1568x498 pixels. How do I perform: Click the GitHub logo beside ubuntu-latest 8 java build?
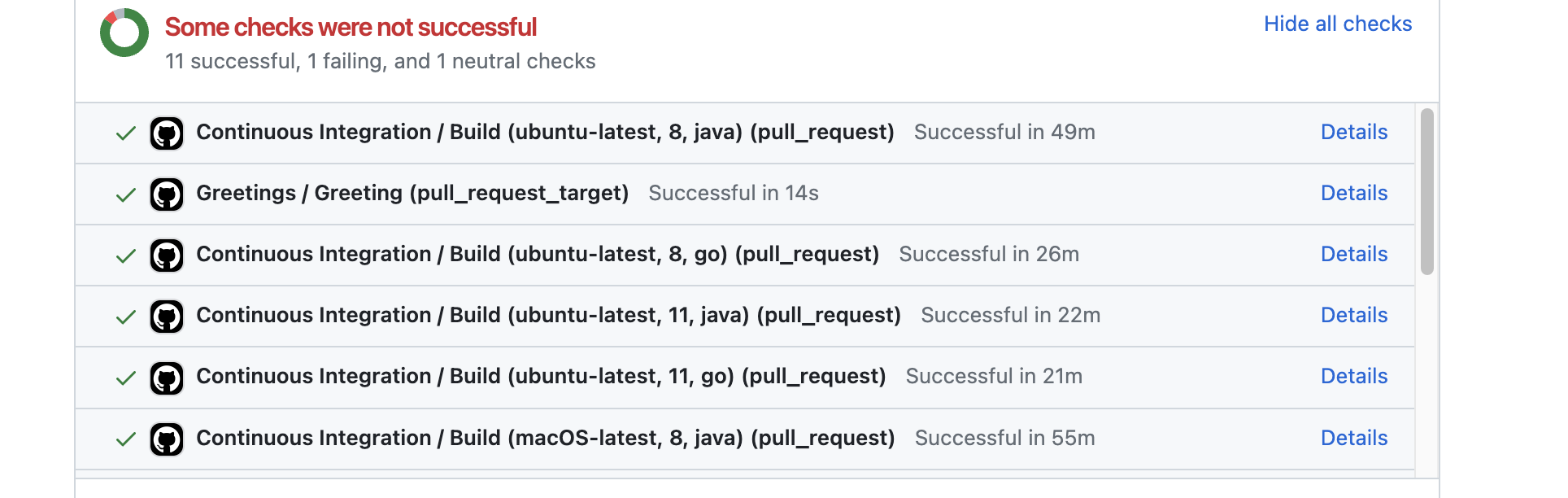167,133
